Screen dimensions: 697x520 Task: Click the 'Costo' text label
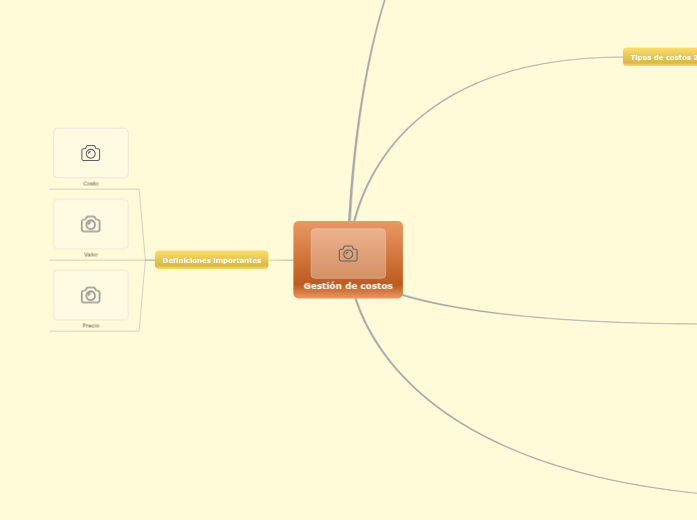[x=91, y=183]
